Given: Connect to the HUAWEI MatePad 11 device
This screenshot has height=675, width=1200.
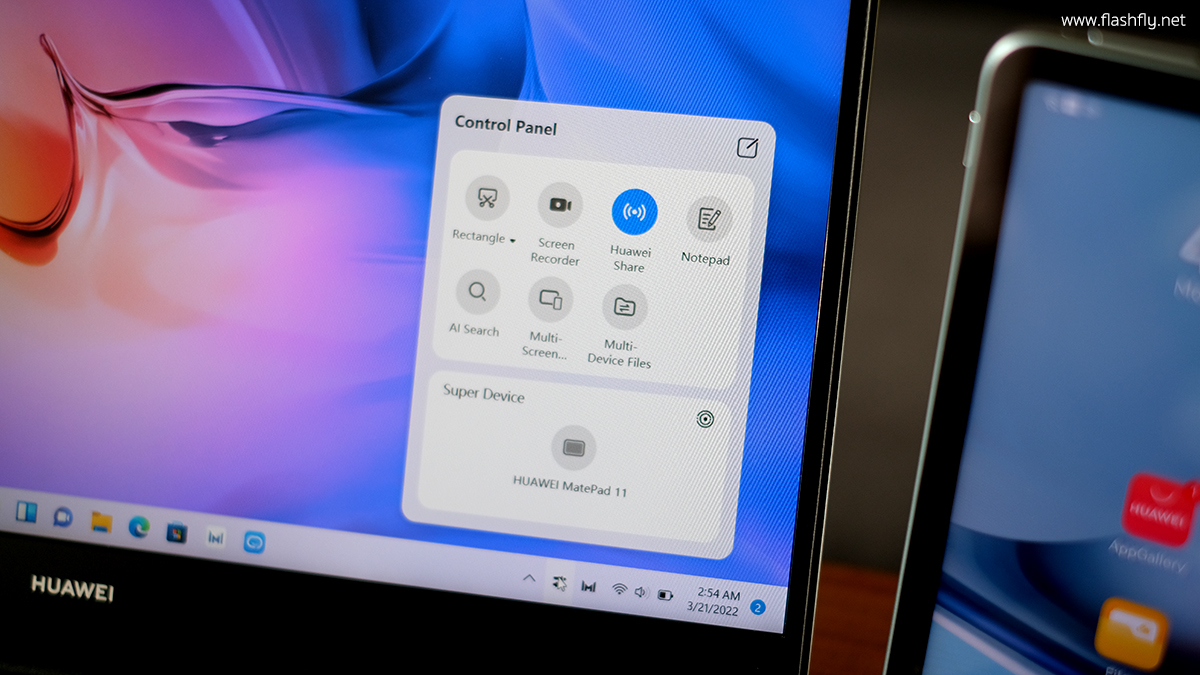Looking at the screenshot, I should (x=574, y=448).
